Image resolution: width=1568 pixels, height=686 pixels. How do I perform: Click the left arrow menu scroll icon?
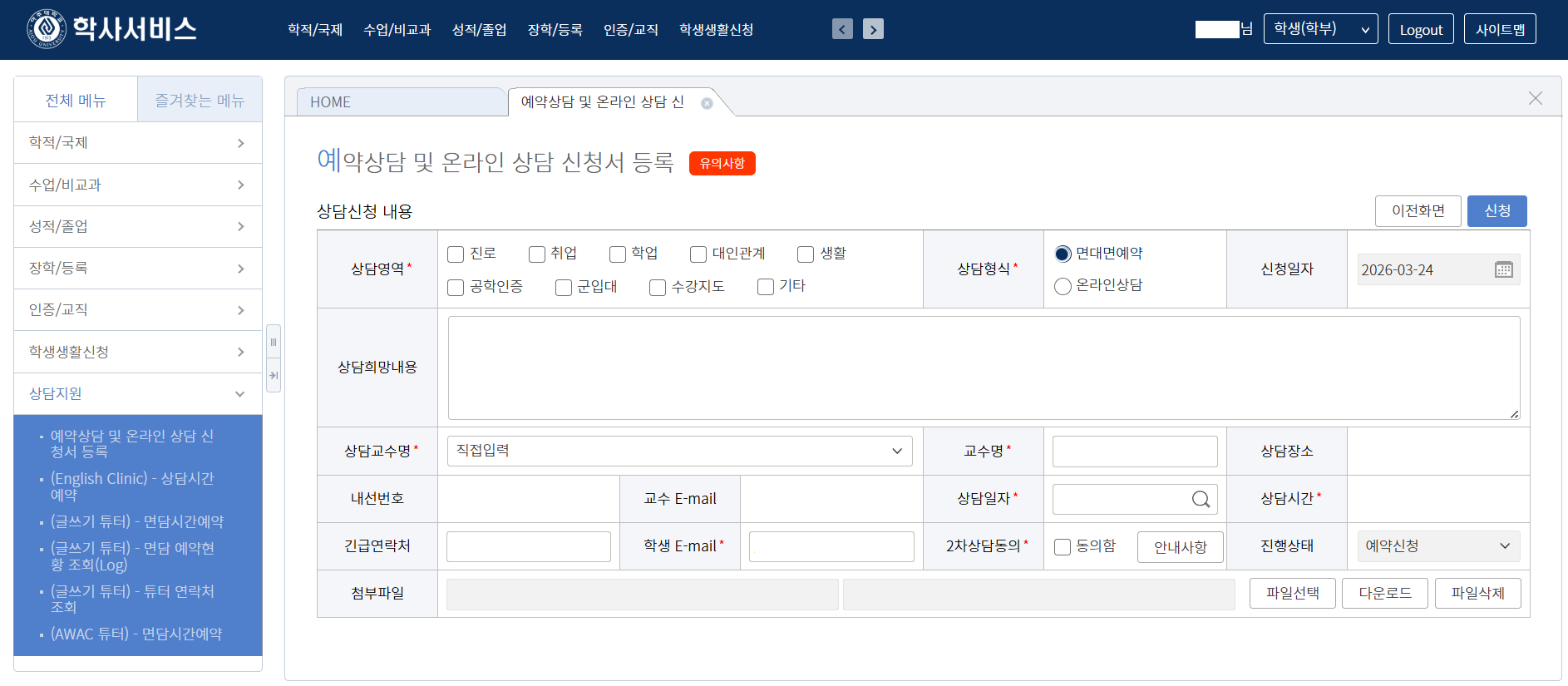click(842, 29)
